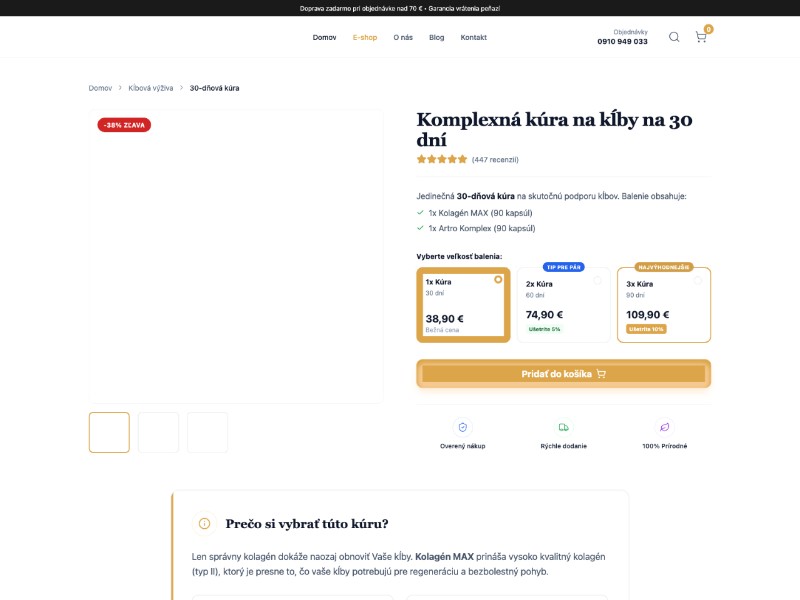Select the 3x Kúra package option
Viewport: 800px width, 600px height.
[x=663, y=305]
